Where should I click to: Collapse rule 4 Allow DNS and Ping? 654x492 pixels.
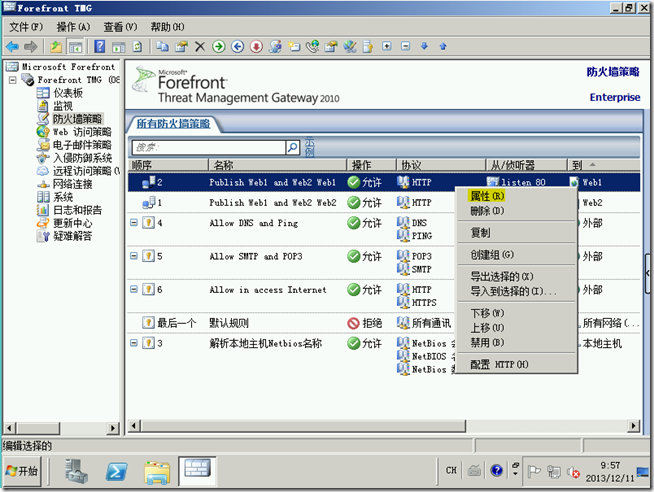click(x=133, y=222)
